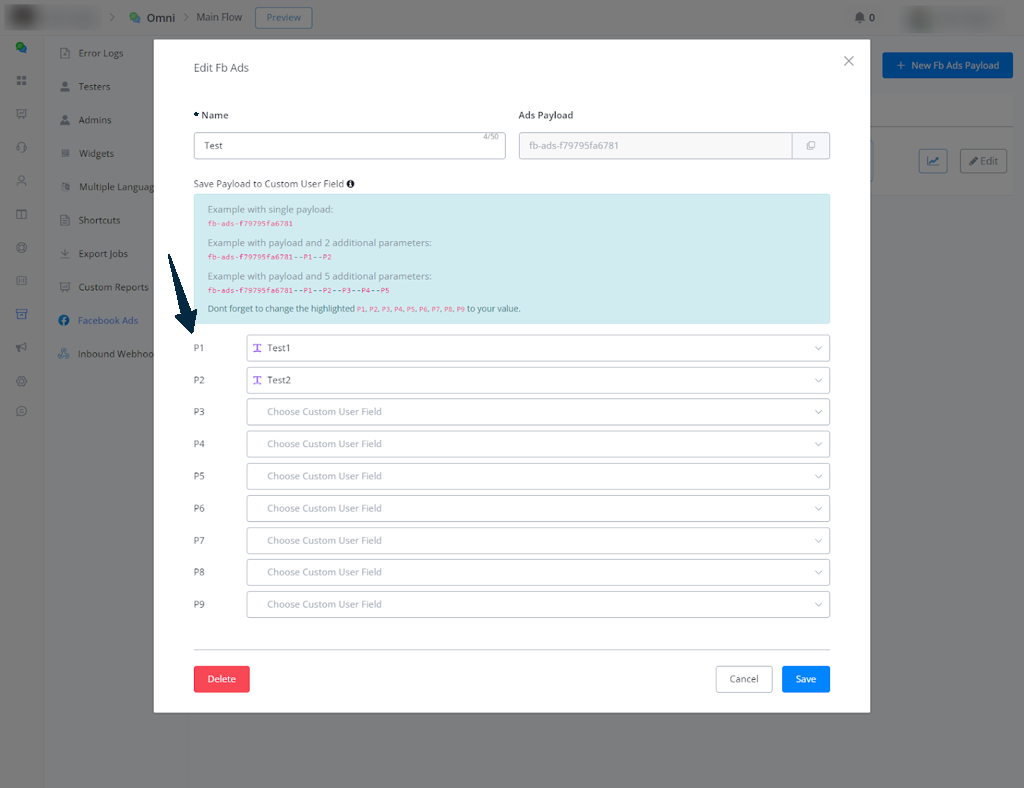Close the Edit Fb Ads dialog
This screenshot has width=1024, height=788.
pos(848,61)
